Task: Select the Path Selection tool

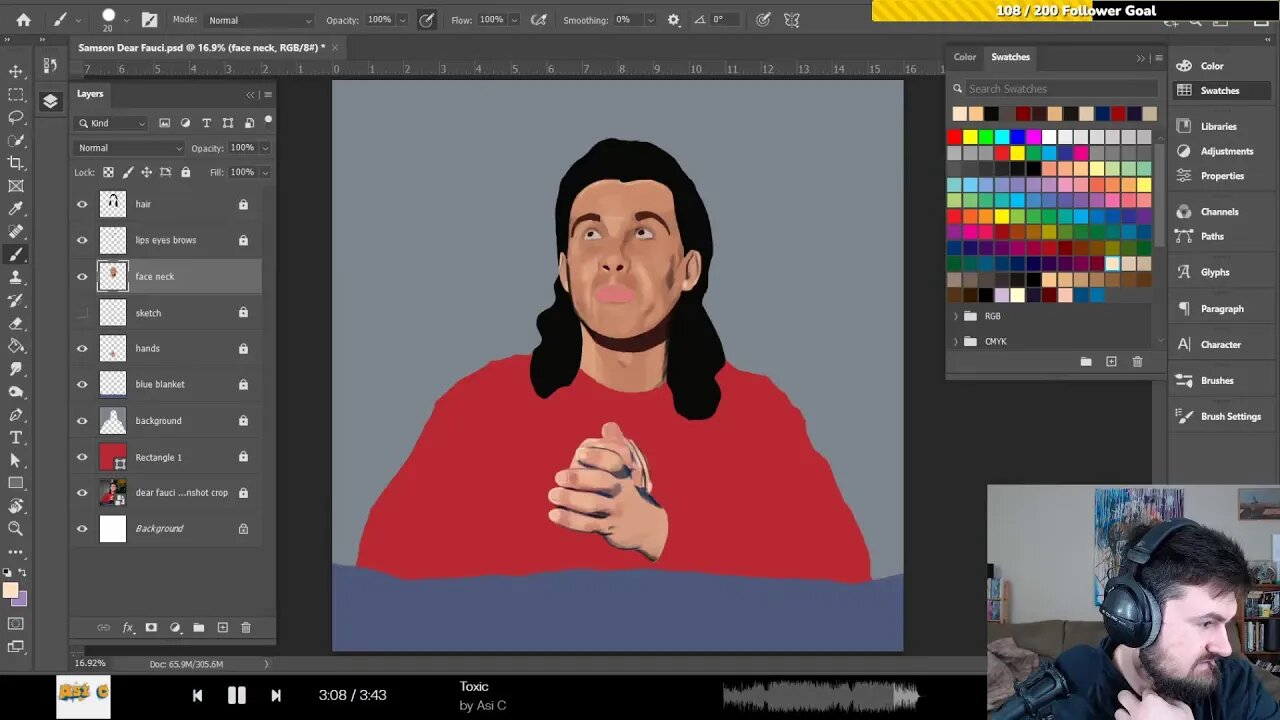Action: (16, 460)
